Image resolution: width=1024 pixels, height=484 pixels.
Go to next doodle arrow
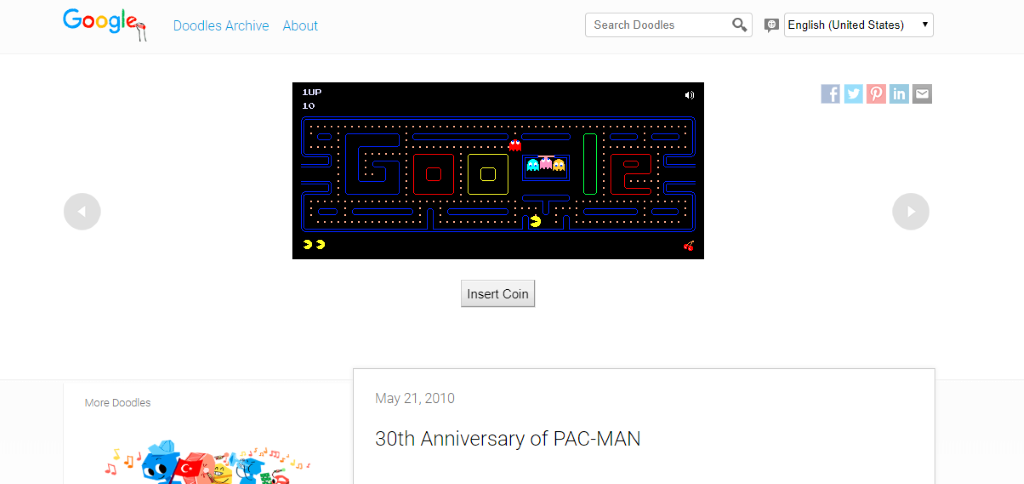910,212
